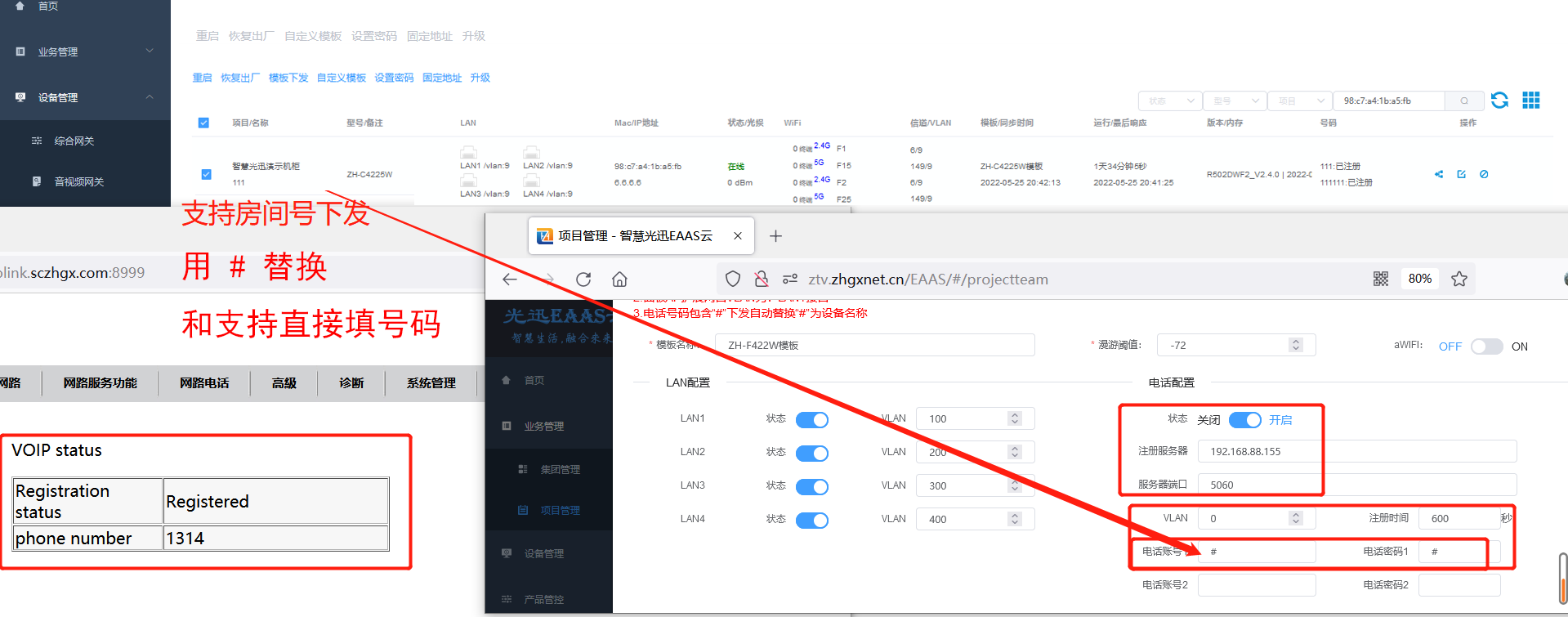The width and height of the screenshot is (1568, 617).
Task: Click the 电话账号1 input field
Action: tap(1257, 552)
